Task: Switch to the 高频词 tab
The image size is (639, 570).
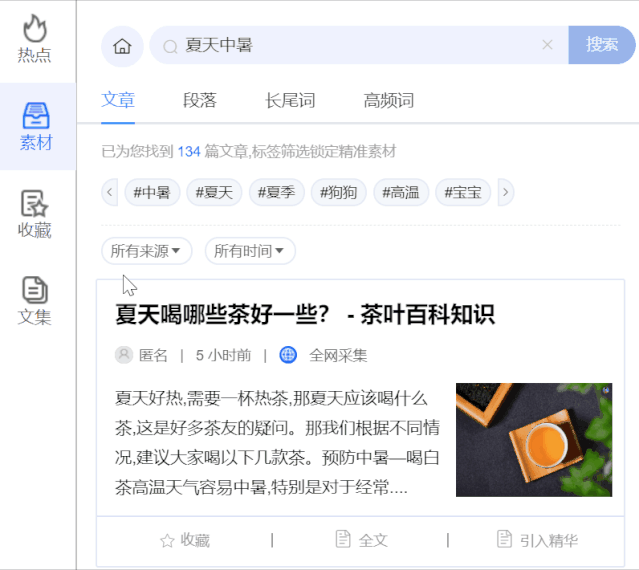Action: pyautogui.click(x=389, y=100)
